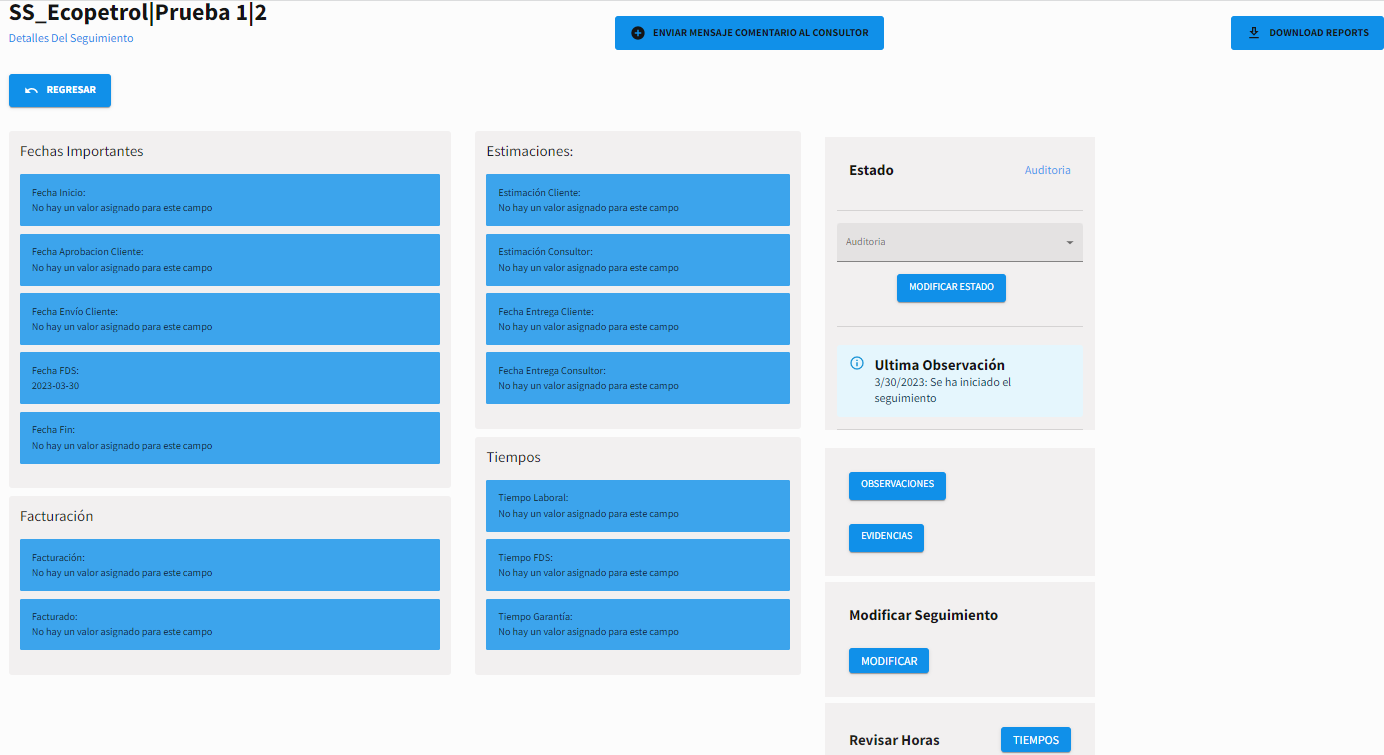Viewport: 1384px width, 755px height.
Task: Open the Auditoria state dropdown
Action: [959, 242]
